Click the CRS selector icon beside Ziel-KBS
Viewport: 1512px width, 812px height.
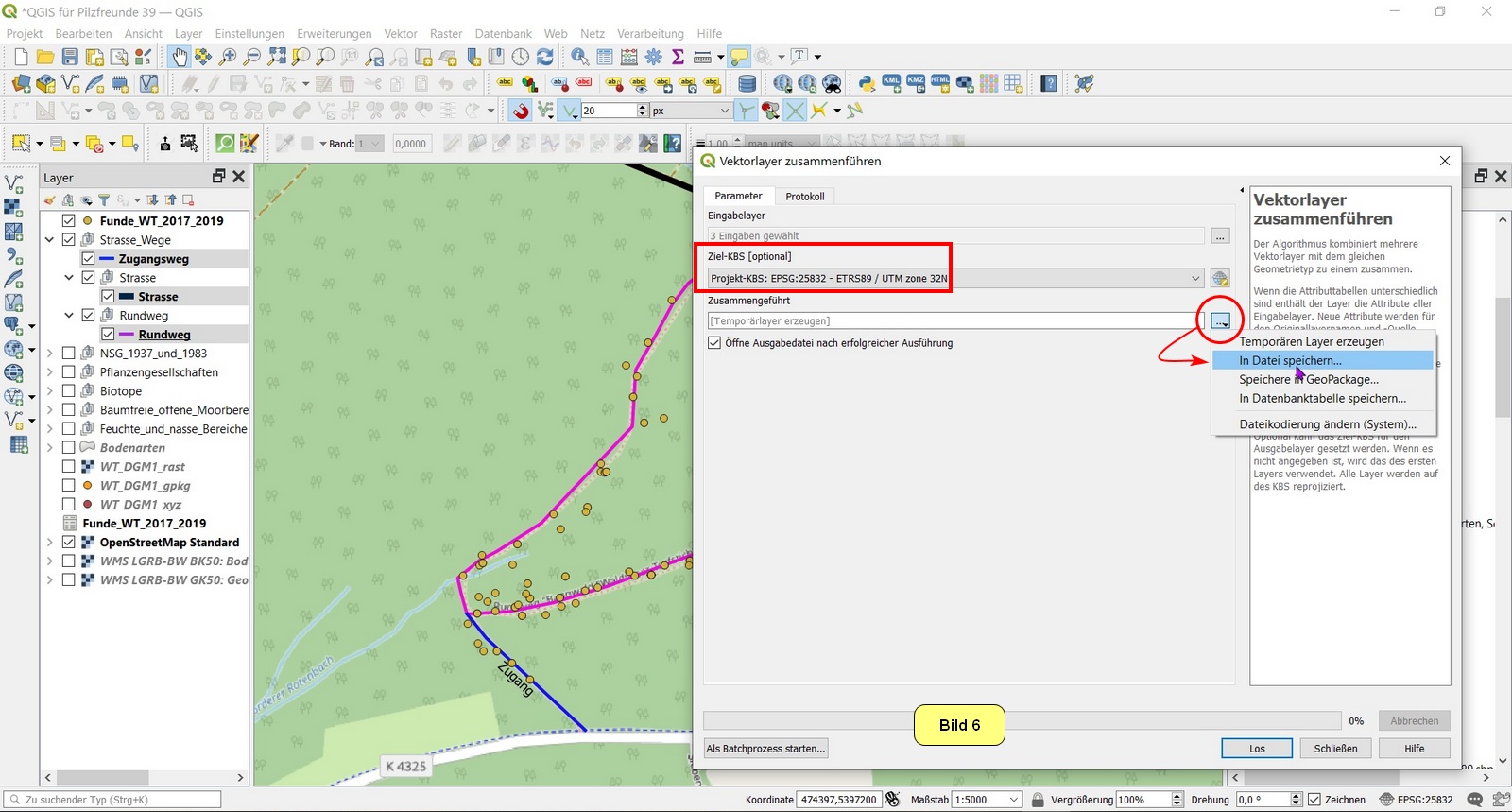pyautogui.click(x=1220, y=278)
